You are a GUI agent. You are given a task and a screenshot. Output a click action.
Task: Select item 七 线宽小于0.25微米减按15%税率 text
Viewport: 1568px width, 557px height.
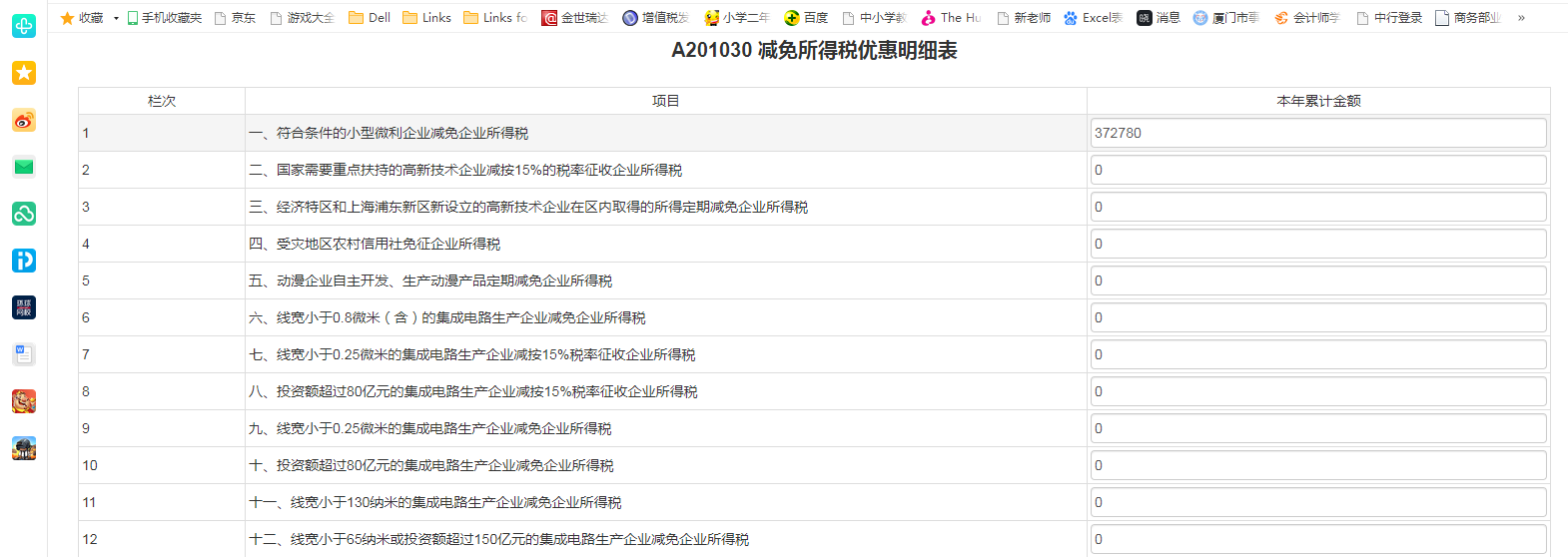coord(472,354)
